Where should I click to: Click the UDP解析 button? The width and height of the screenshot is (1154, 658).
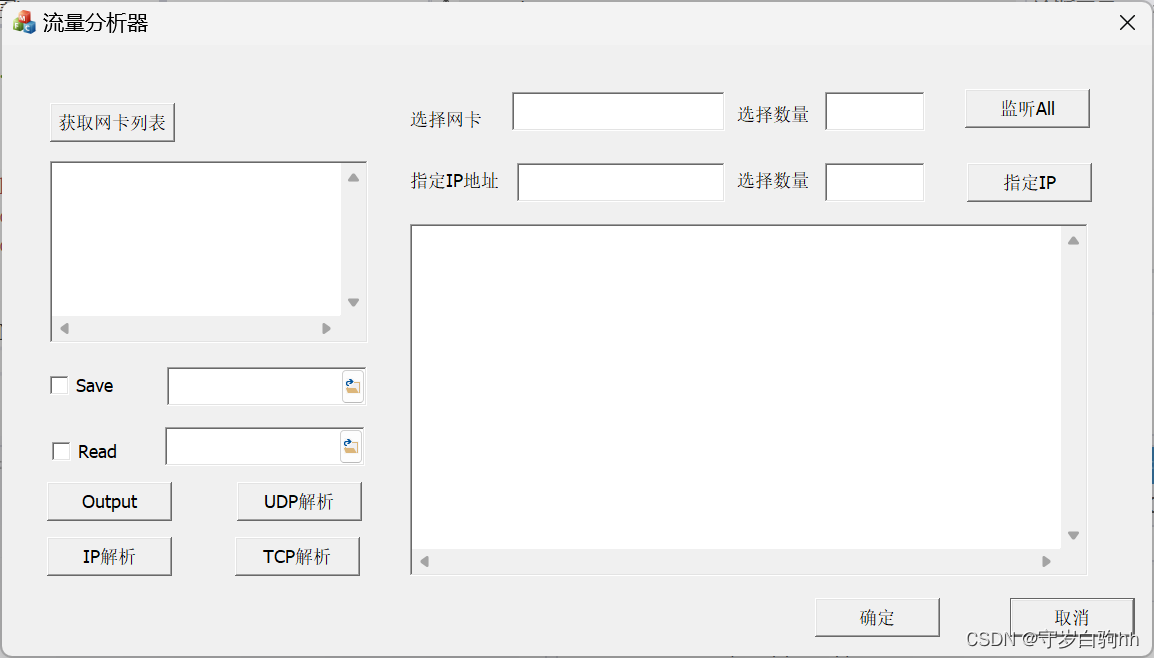coord(298,501)
